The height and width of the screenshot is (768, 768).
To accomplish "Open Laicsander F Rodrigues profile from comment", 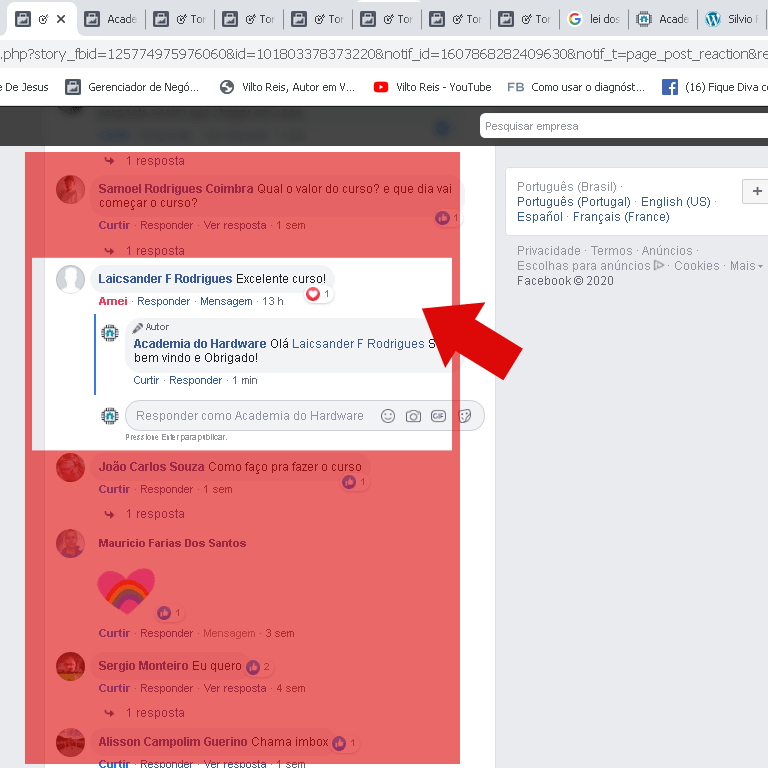I will [x=165, y=279].
